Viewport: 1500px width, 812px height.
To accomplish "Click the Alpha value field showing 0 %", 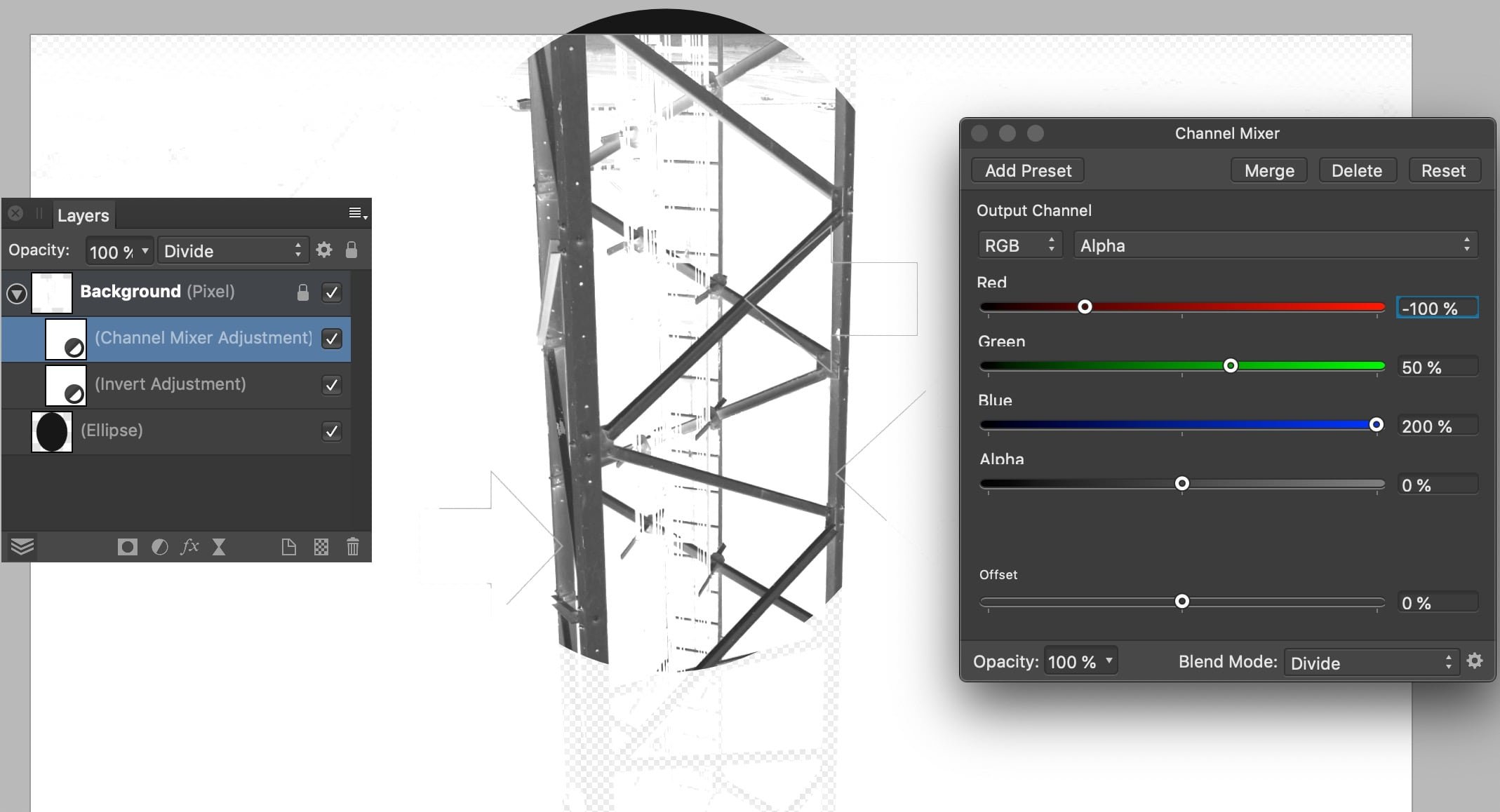I will click(x=1437, y=485).
